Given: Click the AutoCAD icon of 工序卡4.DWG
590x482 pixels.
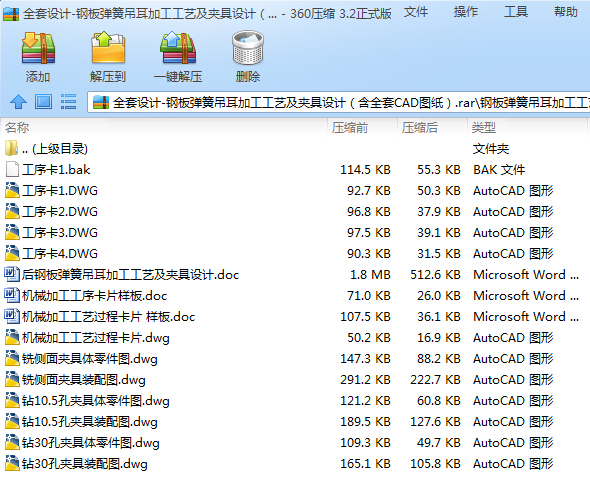Looking at the screenshot, I should click(12, 253).
